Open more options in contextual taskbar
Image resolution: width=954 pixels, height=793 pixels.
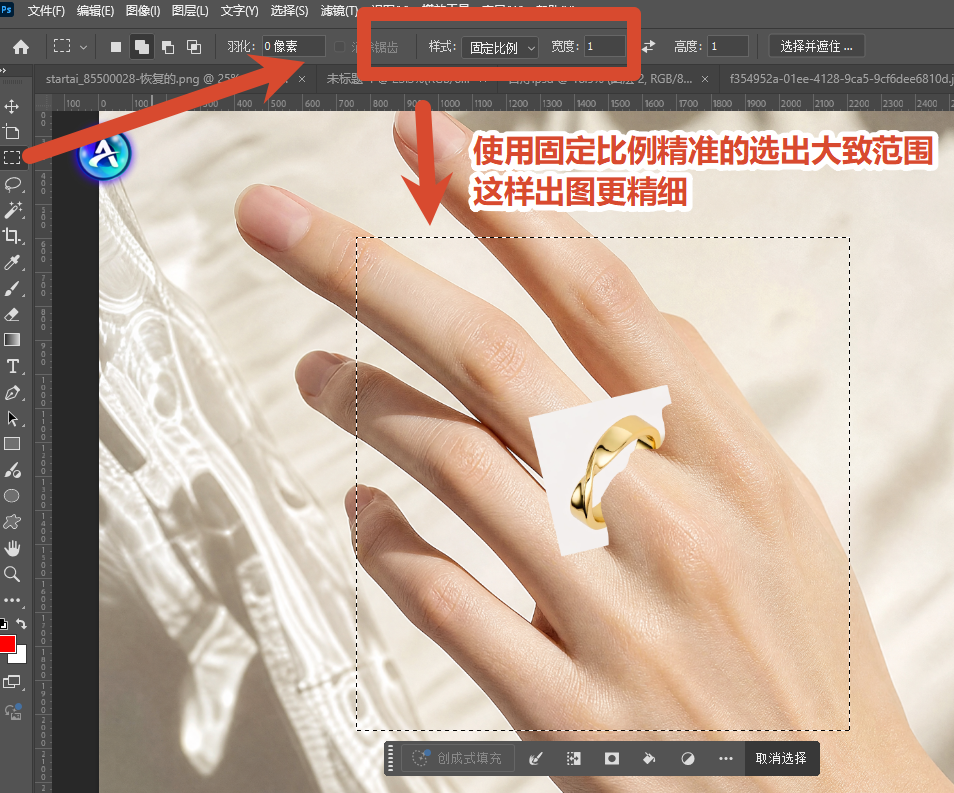tap(725, 758)
